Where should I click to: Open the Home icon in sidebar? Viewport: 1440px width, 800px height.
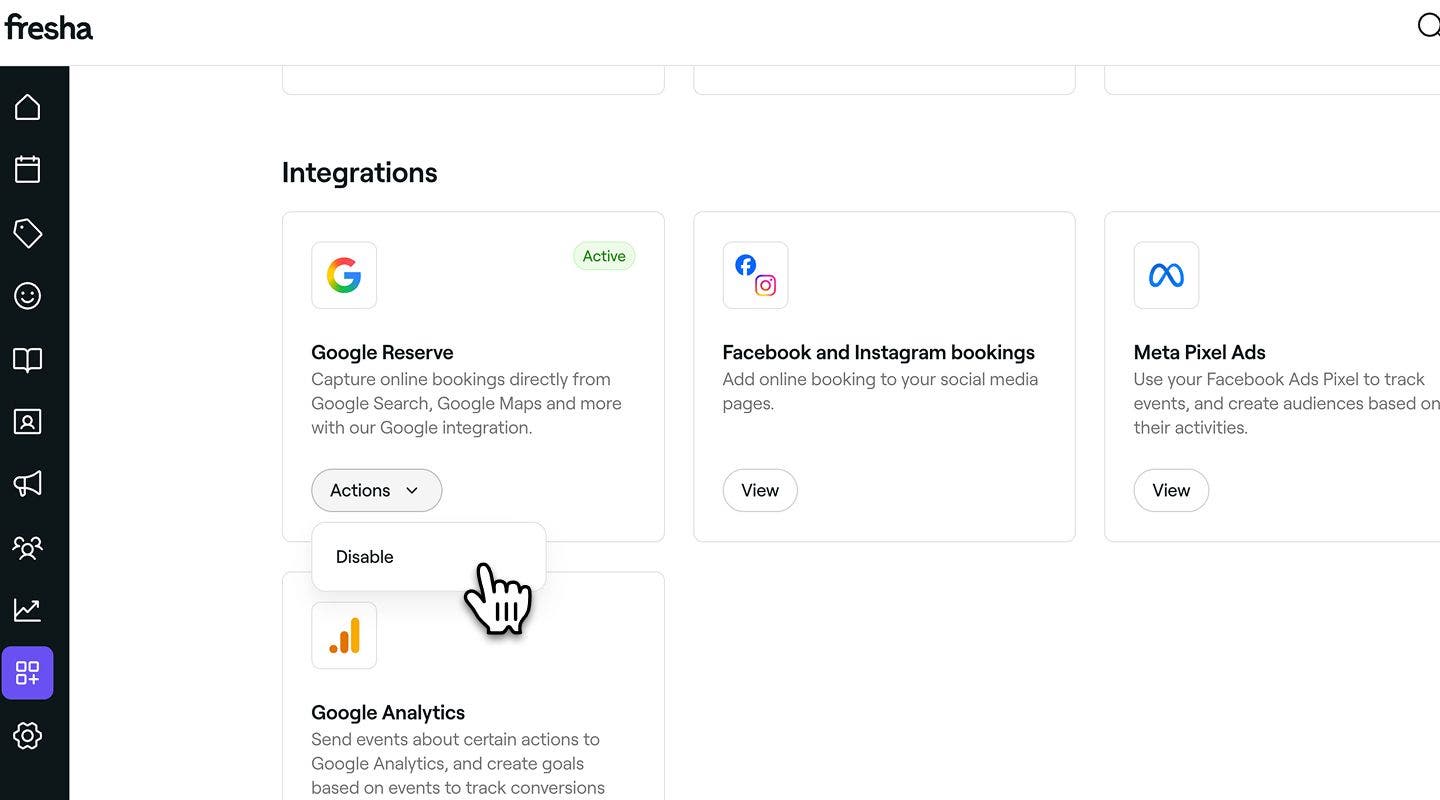[28, 107]
